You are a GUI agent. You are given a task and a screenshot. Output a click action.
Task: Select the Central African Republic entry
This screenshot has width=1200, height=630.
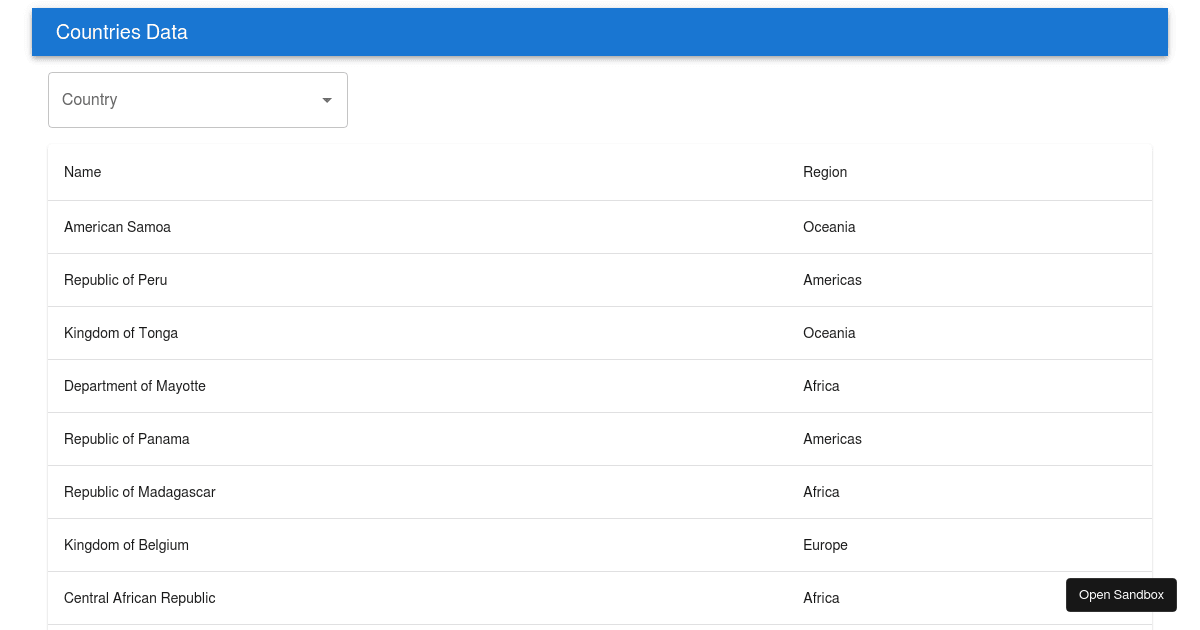pyautogui.click(x=139, y=598)
